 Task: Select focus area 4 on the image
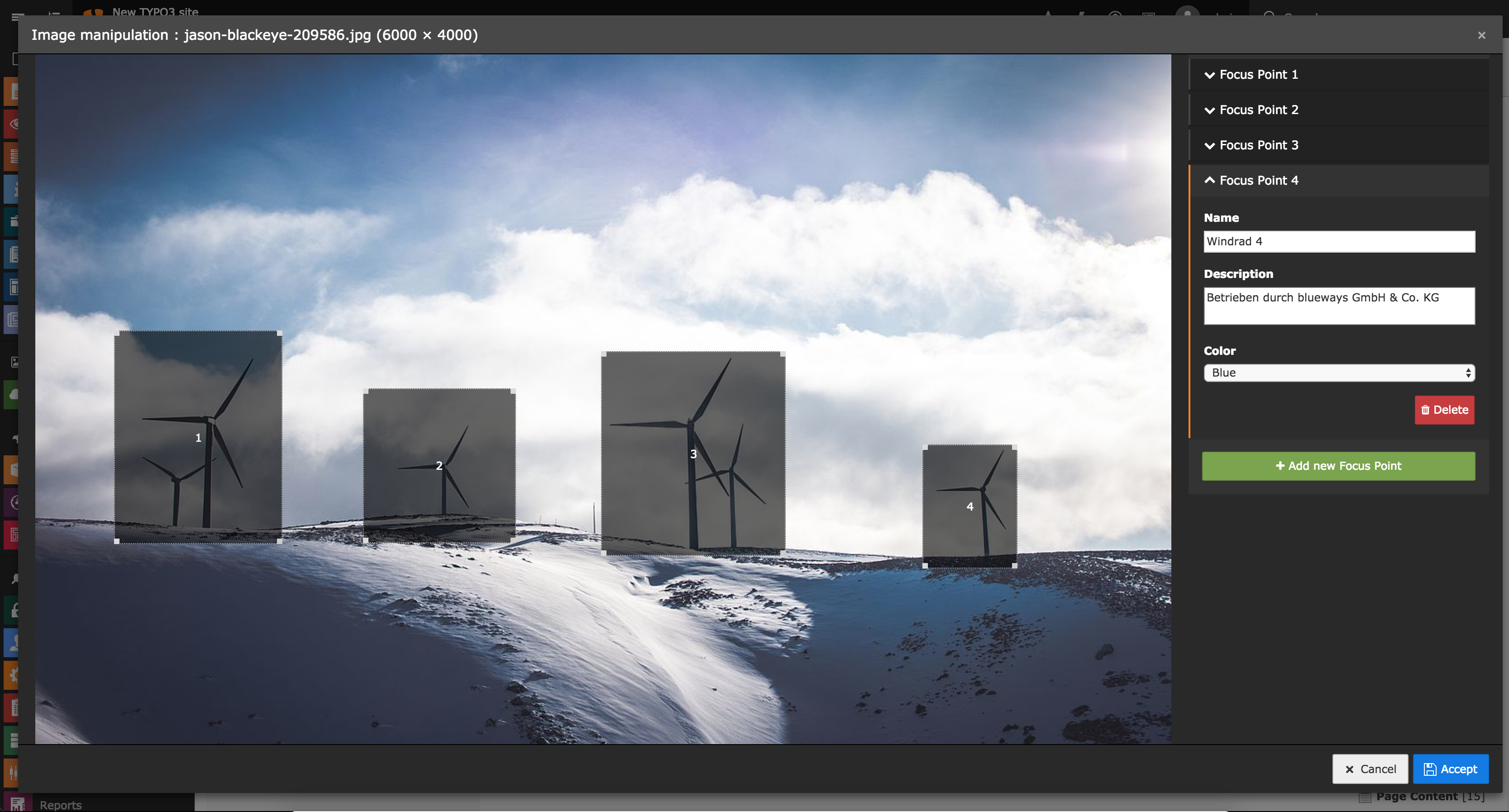tap(969, 506)
